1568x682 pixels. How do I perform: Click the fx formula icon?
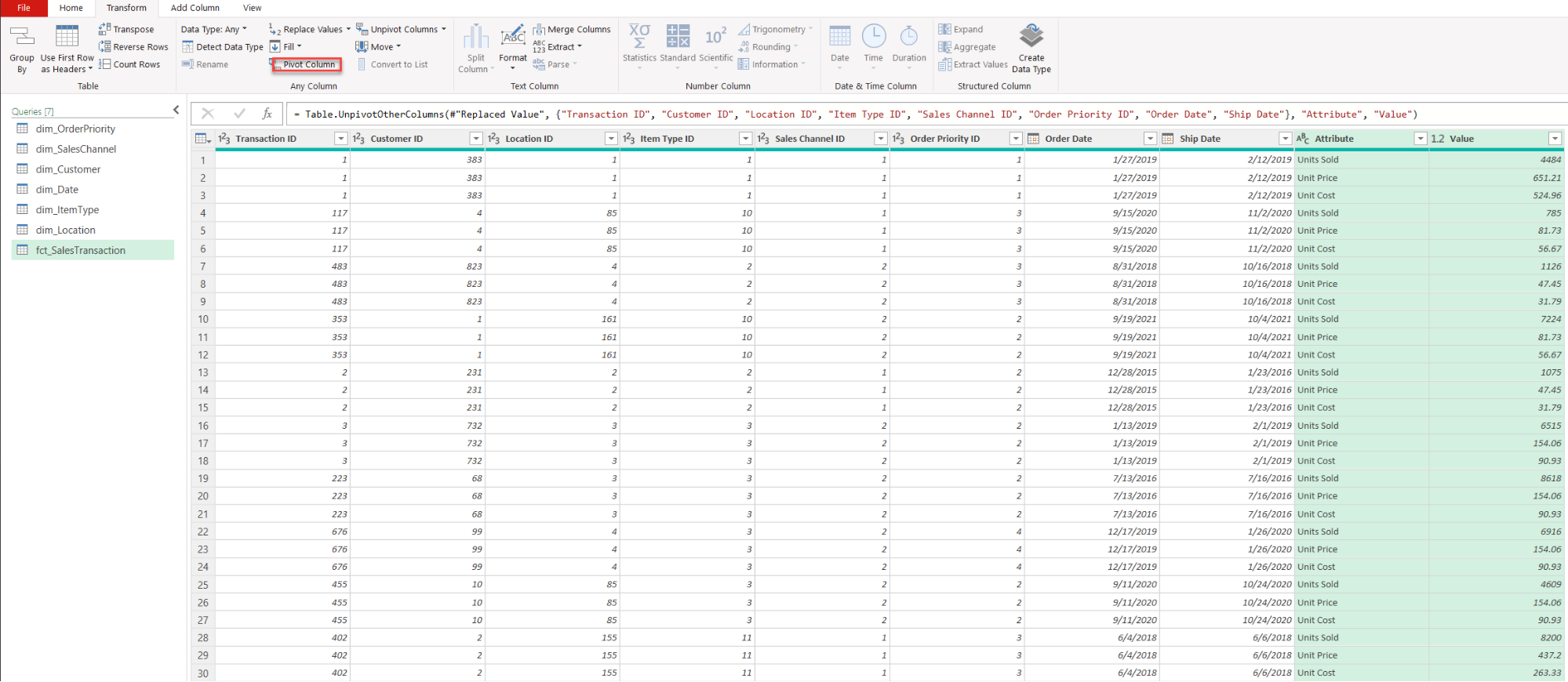tap(267, 114)
